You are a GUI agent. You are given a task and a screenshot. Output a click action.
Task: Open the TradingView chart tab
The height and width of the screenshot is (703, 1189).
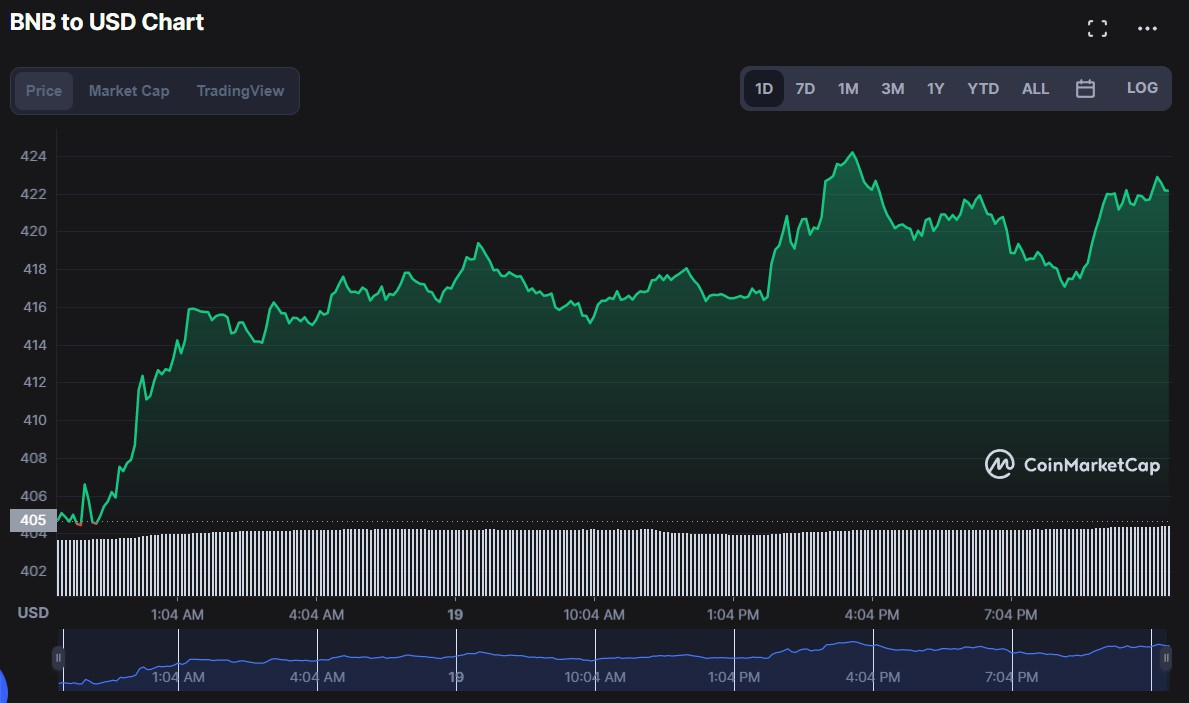point(240,91)
